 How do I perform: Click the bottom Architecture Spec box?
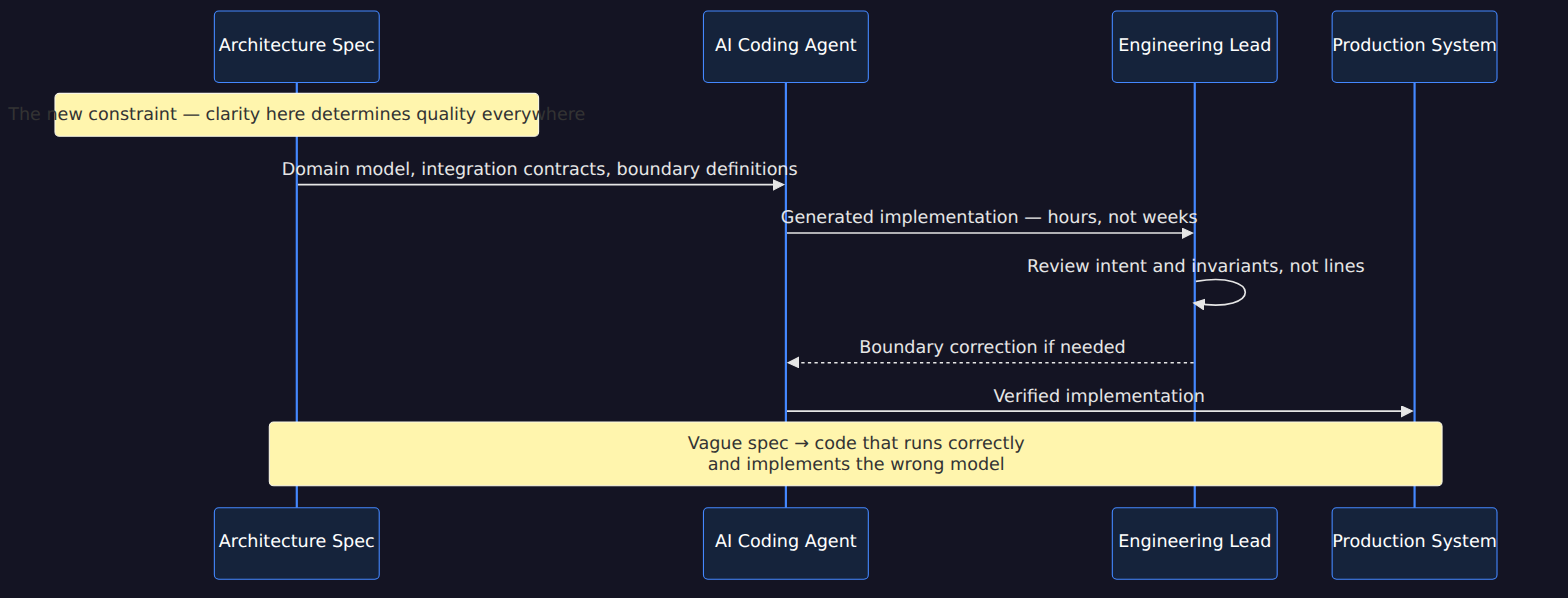296,543
